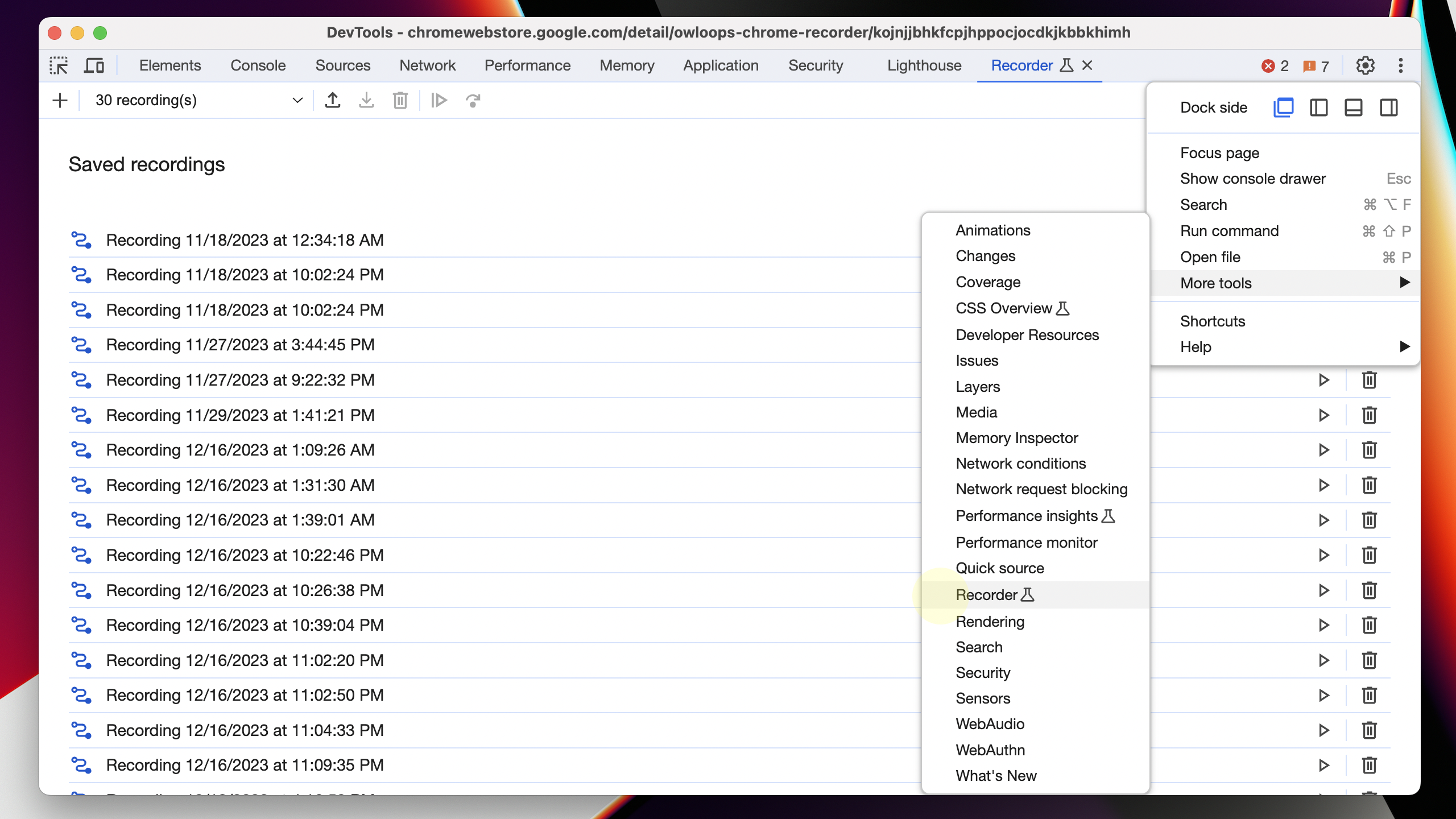This screenshot has height=819, width=1456.
Task: Click the export recording download icon
Action: point(367,101)
